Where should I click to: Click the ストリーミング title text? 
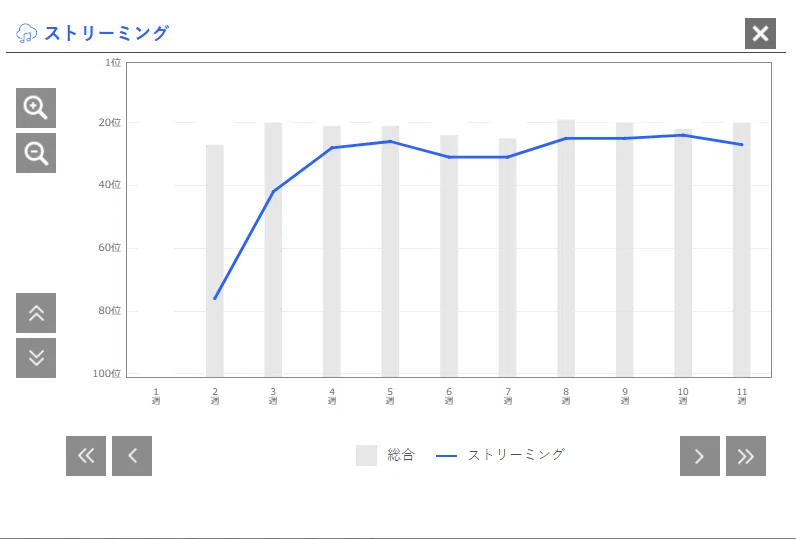tap(107, 33)
